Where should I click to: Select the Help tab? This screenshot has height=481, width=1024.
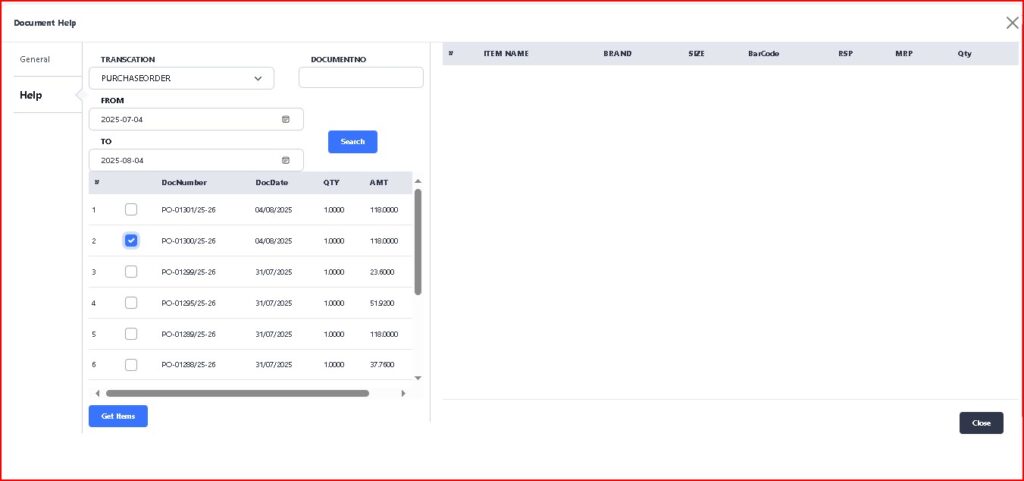[31, 95]
